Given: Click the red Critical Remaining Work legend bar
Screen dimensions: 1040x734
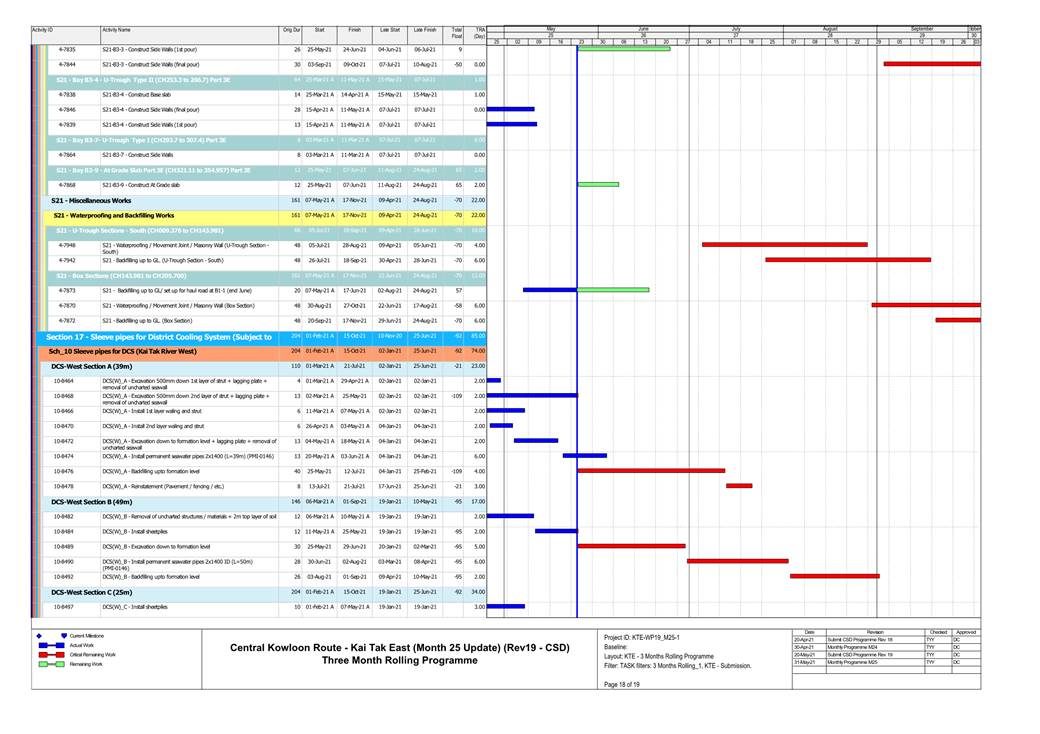Looking at the screenshot, I should [x=50, y=654].
